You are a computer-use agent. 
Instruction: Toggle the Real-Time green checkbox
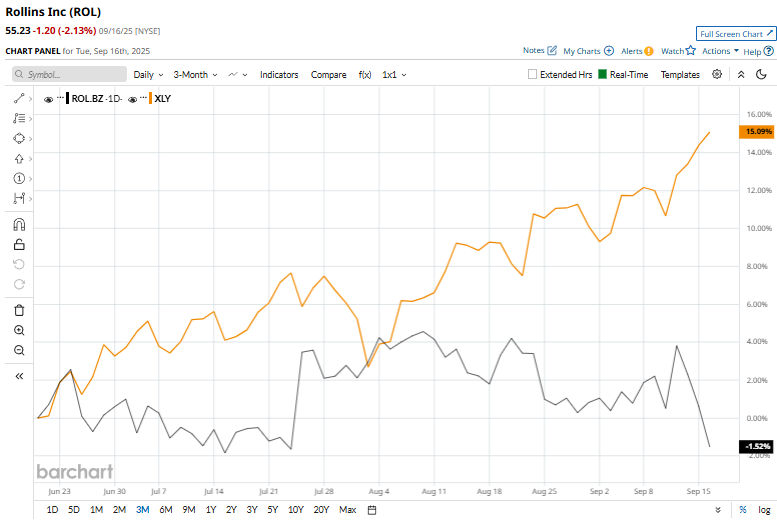coord(603,74)
